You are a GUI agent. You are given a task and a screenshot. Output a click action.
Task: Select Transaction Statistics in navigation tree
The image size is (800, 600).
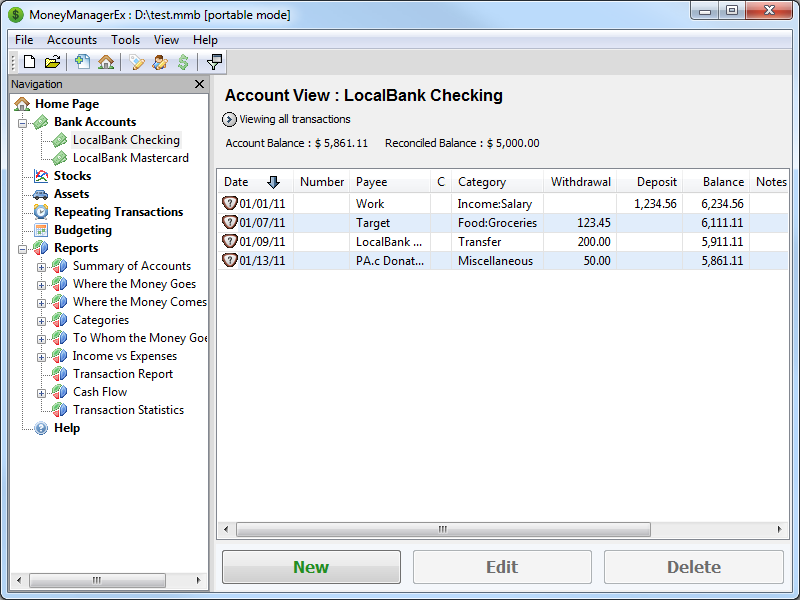coord(129,410)
